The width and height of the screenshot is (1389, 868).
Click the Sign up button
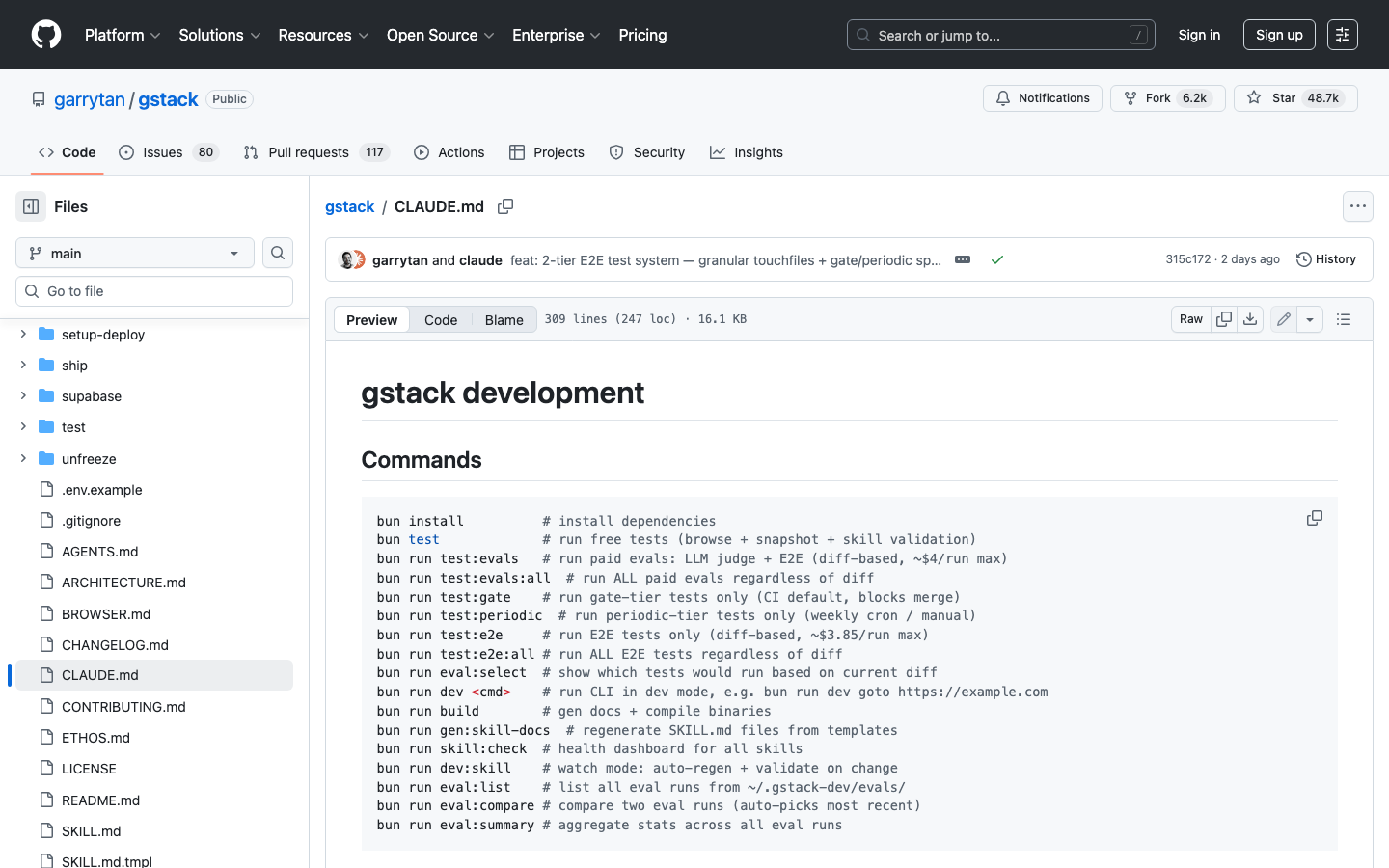(x=1279, y=35)
